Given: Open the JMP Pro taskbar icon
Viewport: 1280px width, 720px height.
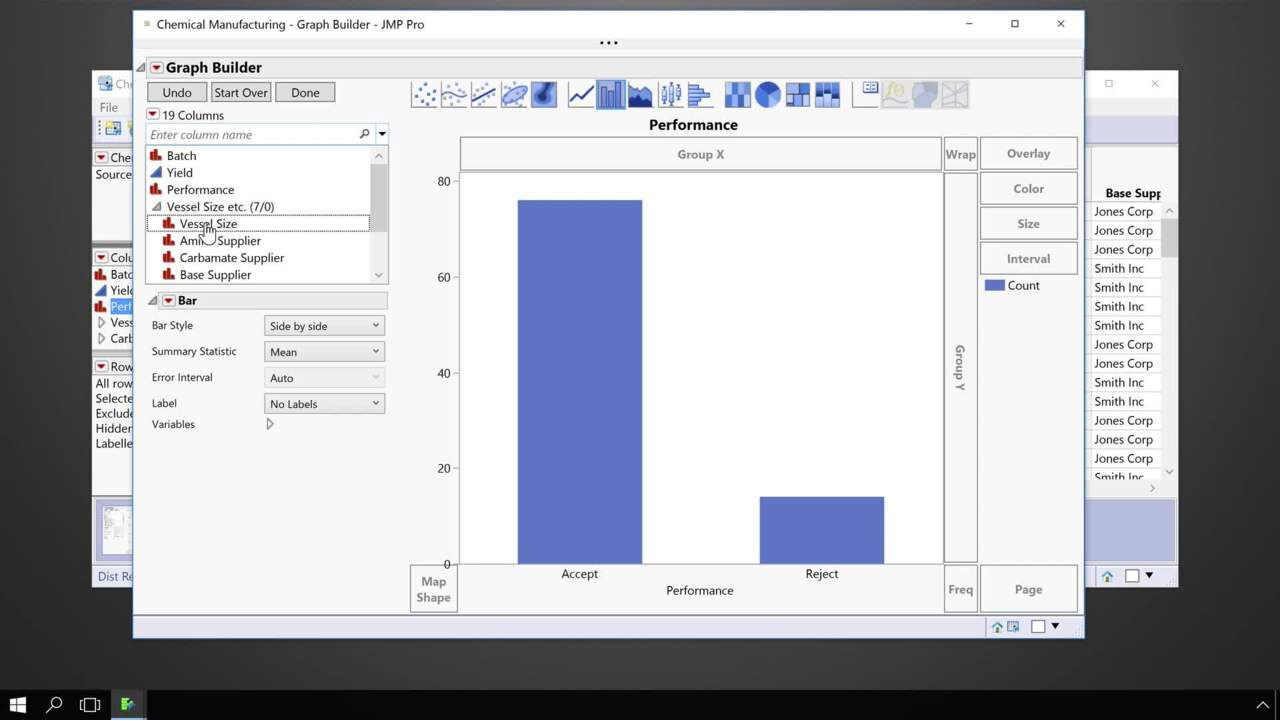Looking at the screenshot, I should pos(127,704).
